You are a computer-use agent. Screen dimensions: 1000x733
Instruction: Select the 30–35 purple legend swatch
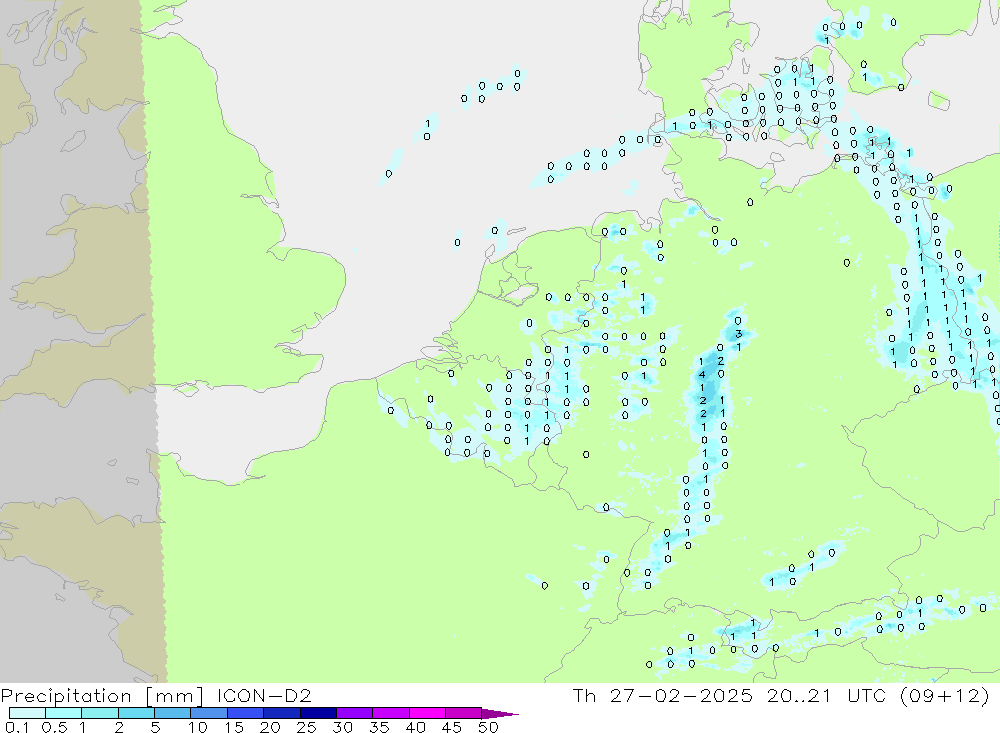[354, 713]
